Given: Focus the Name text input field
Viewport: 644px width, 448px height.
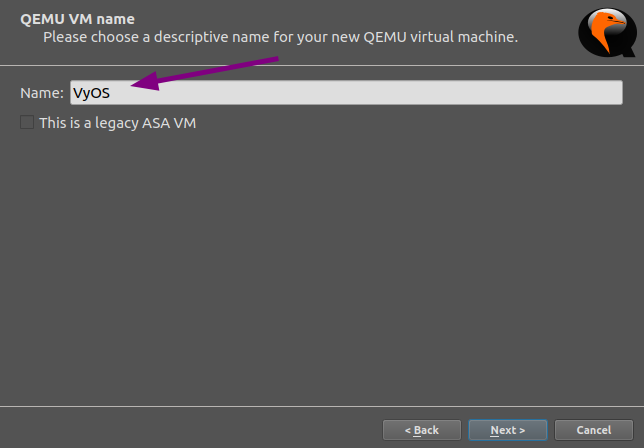Looking at the screenshot, I should pyautogui.click(x=346, y=93).
